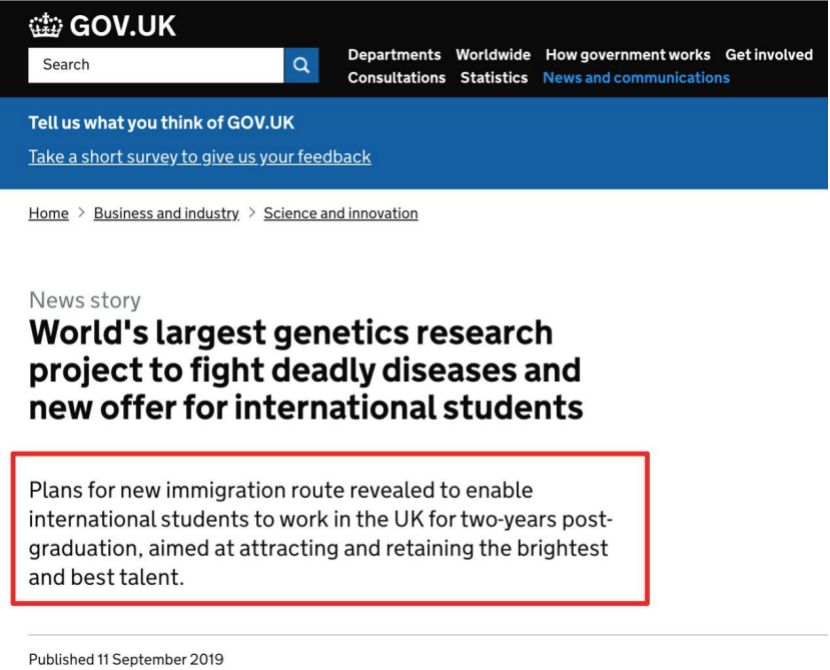This screenshot has height=670, width=830.
Task: Click the chevron after Home breadcrumb
Action: coord(81,213)
